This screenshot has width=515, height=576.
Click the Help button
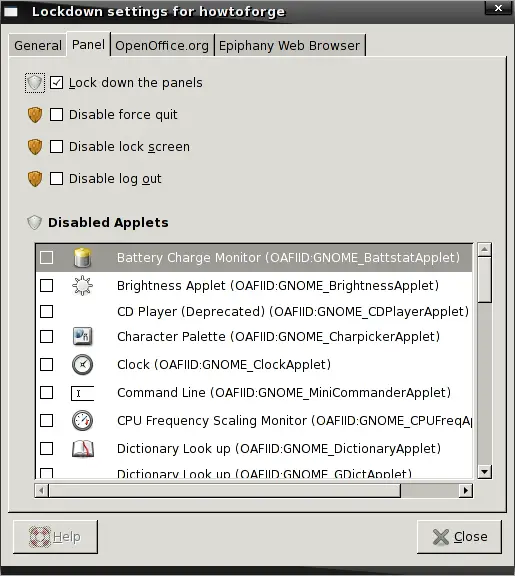tap(55, 537)
